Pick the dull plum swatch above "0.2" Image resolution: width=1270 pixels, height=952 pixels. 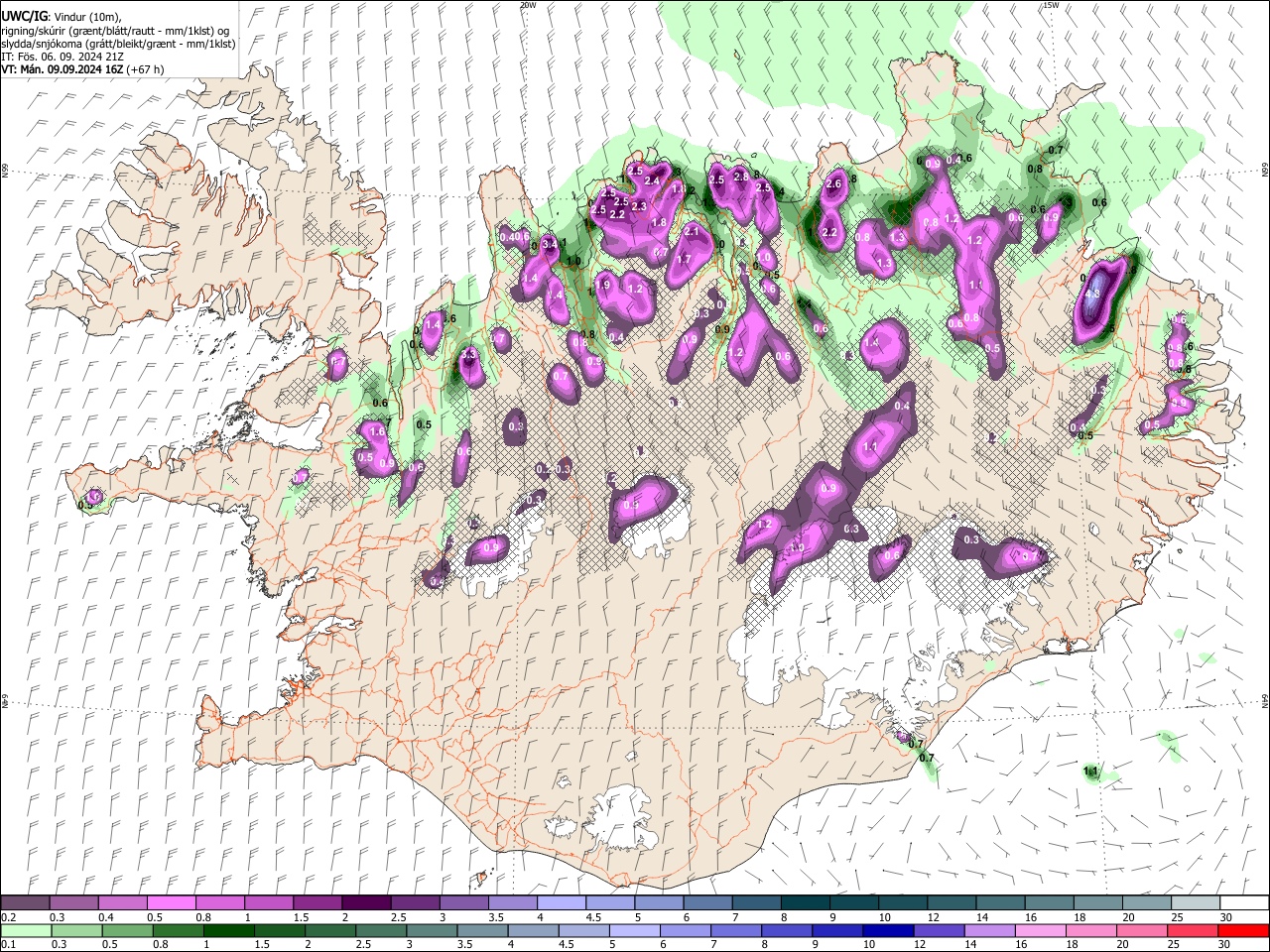point(24,902)
